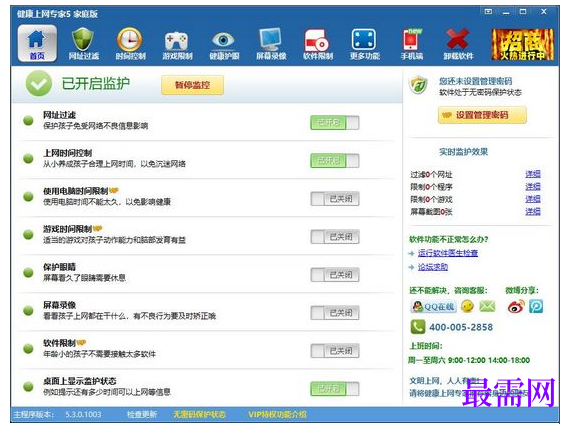The image size is (574, 424).
Task: Click the VIP badge beside 使用电脑时间限制
Action: click(114, 190)
